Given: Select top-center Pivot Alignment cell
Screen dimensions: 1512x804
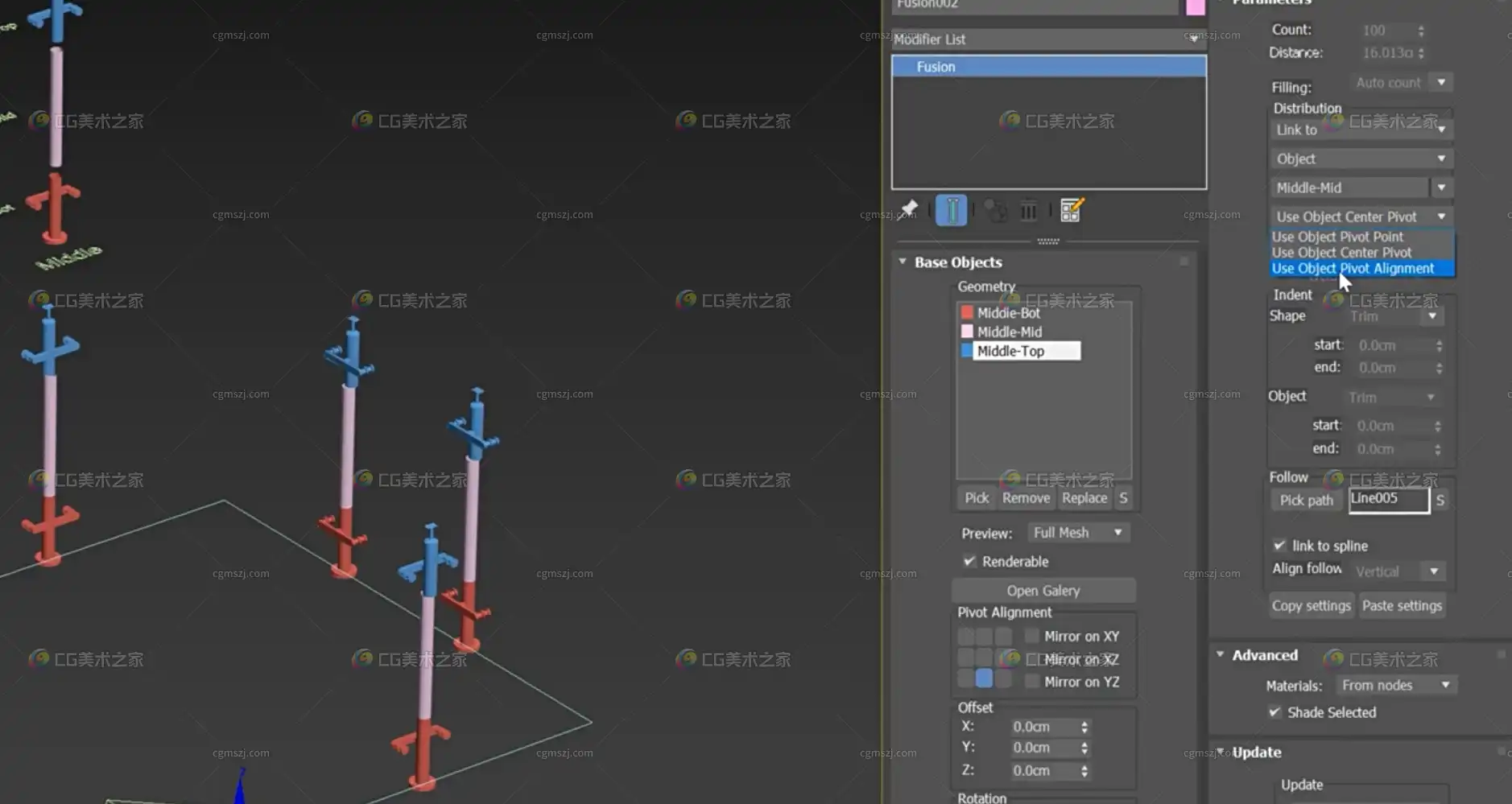Looking at the screenshot, I should click(984, 637).
